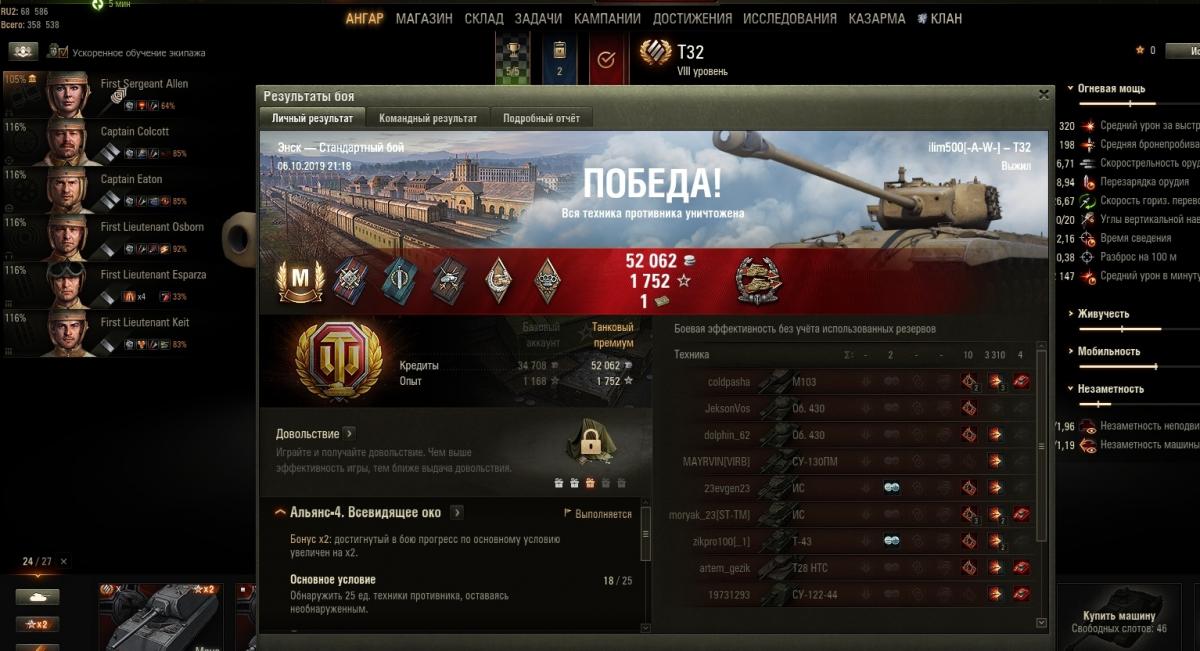Click the platoon medal on the red banner

coord(758,280)
